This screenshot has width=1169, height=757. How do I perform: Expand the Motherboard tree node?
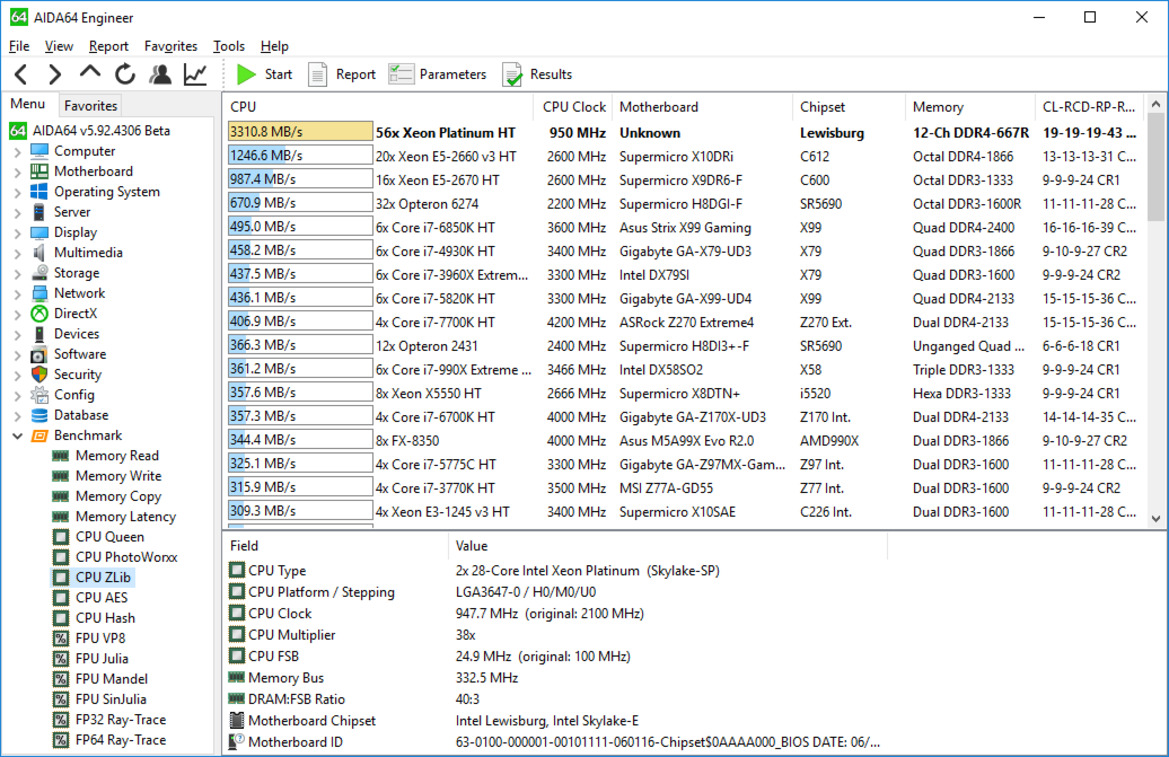tap(18, 172)
